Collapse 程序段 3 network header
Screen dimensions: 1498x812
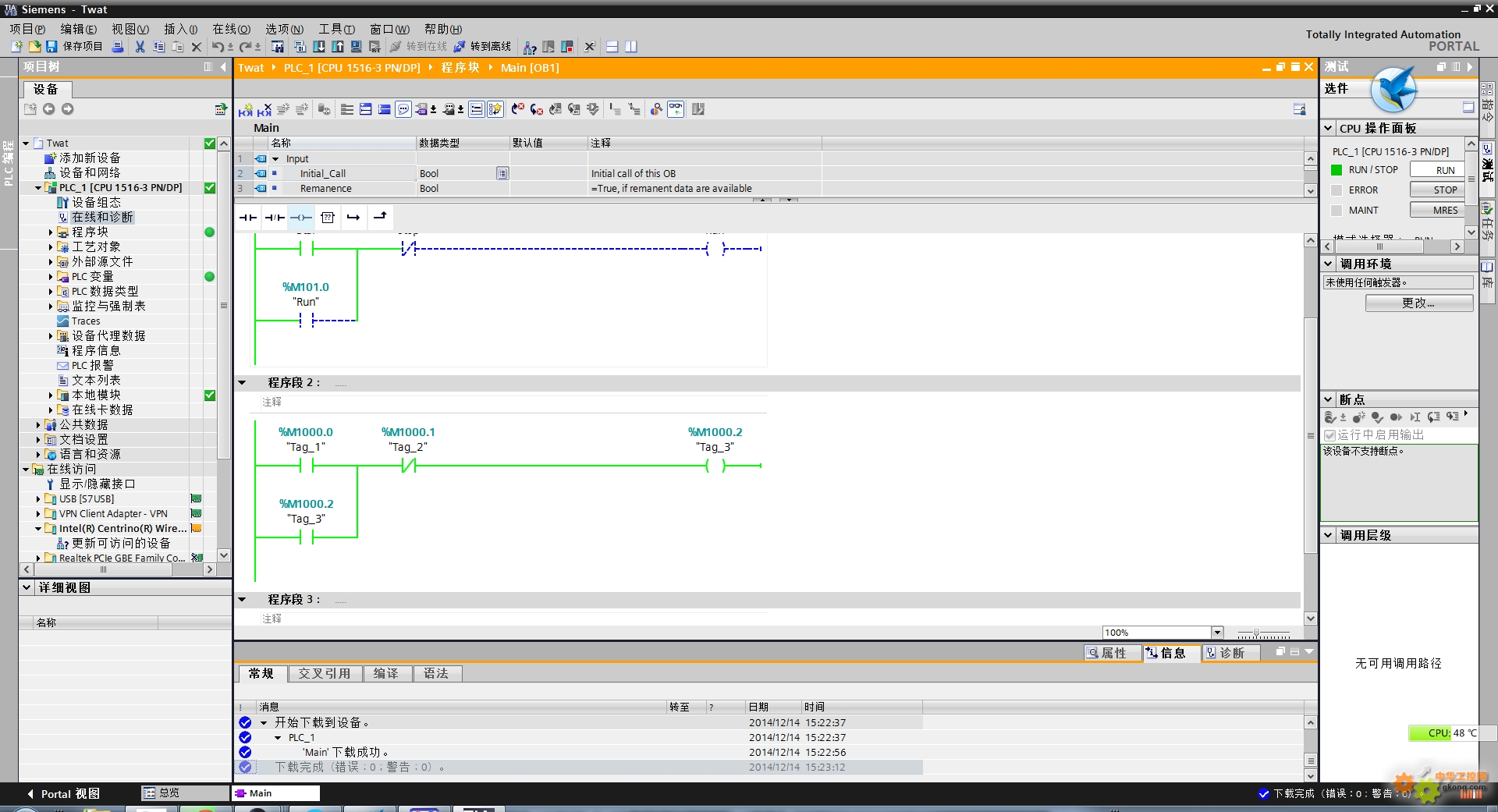[x=243, y=600]
